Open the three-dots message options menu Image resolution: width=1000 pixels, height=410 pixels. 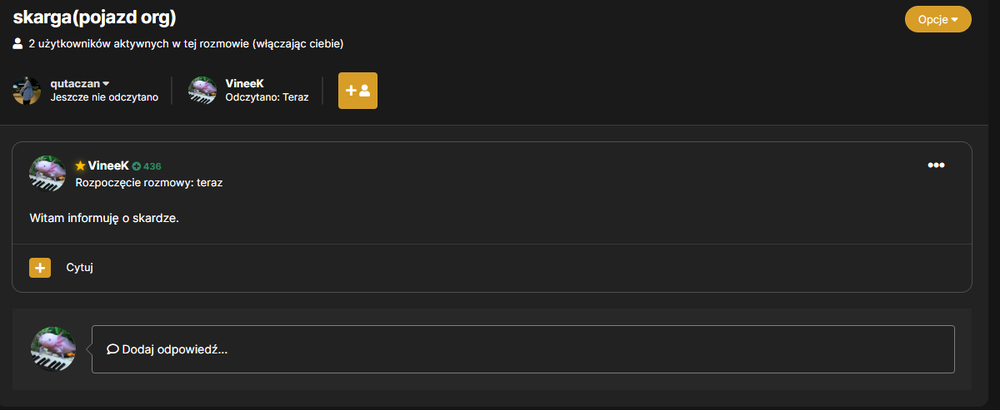pos(936,166)
